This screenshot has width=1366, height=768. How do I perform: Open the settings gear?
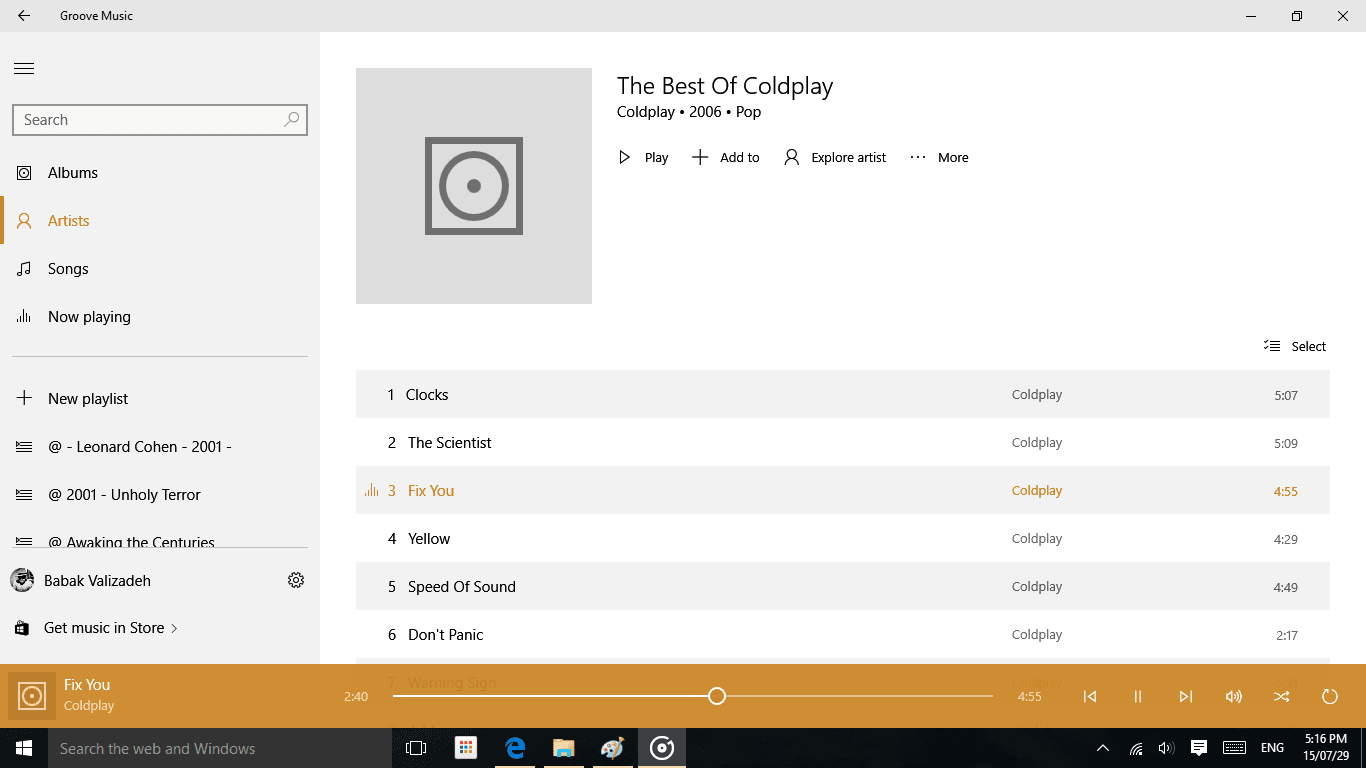tap(296, 580)
